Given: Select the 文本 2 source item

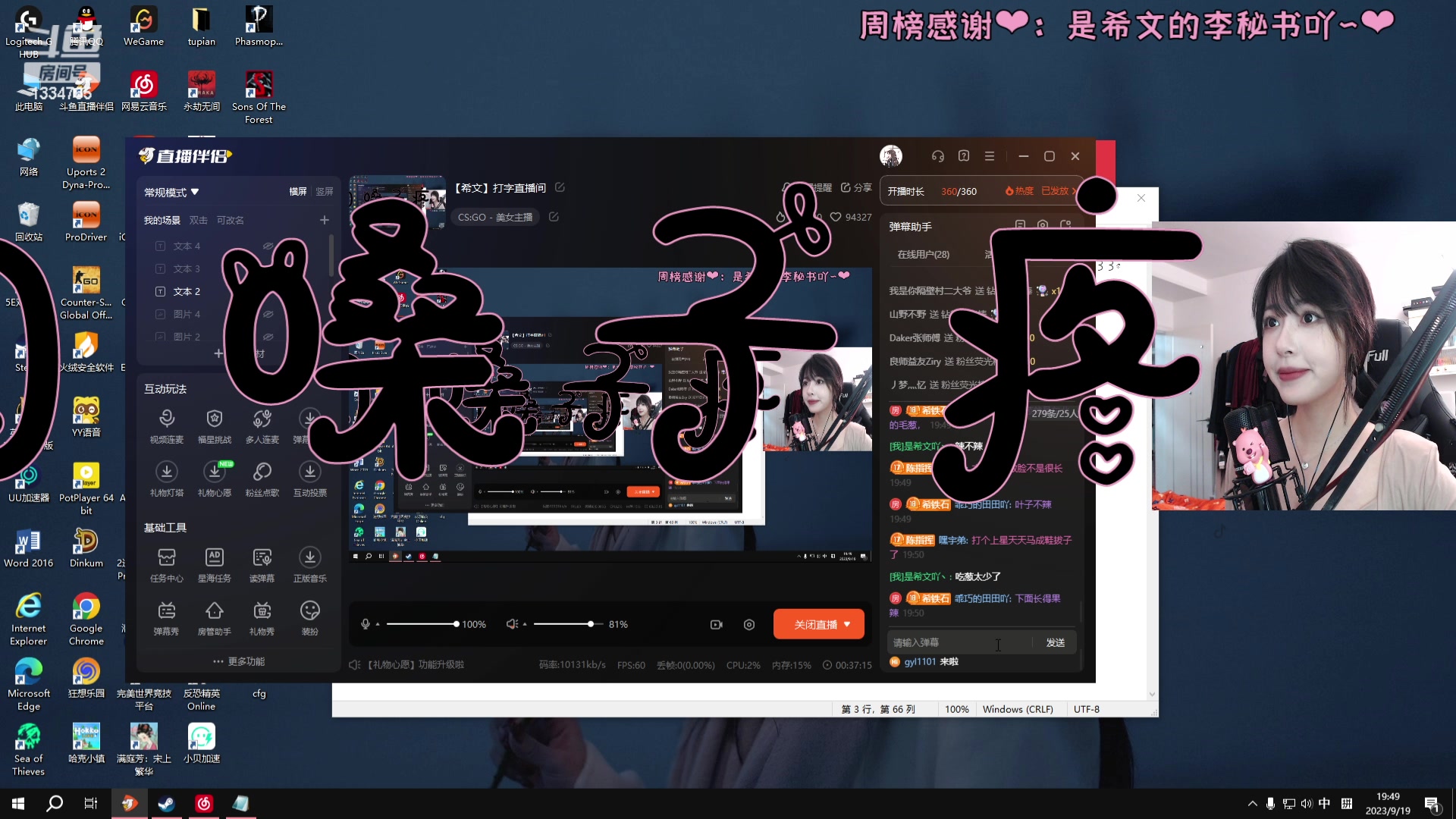Looking at the screenshot, I should click(x=187, y=291).
